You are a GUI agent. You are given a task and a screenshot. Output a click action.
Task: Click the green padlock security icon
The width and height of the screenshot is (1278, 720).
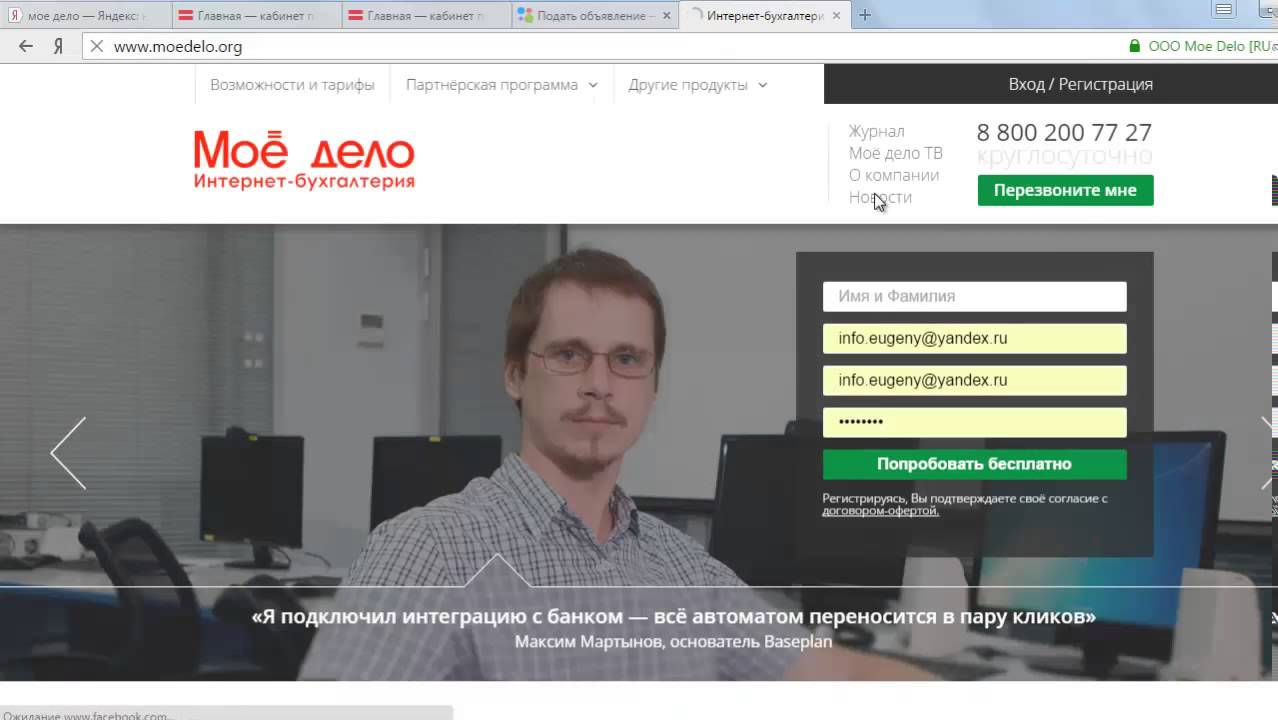(x=1134, y=46)
